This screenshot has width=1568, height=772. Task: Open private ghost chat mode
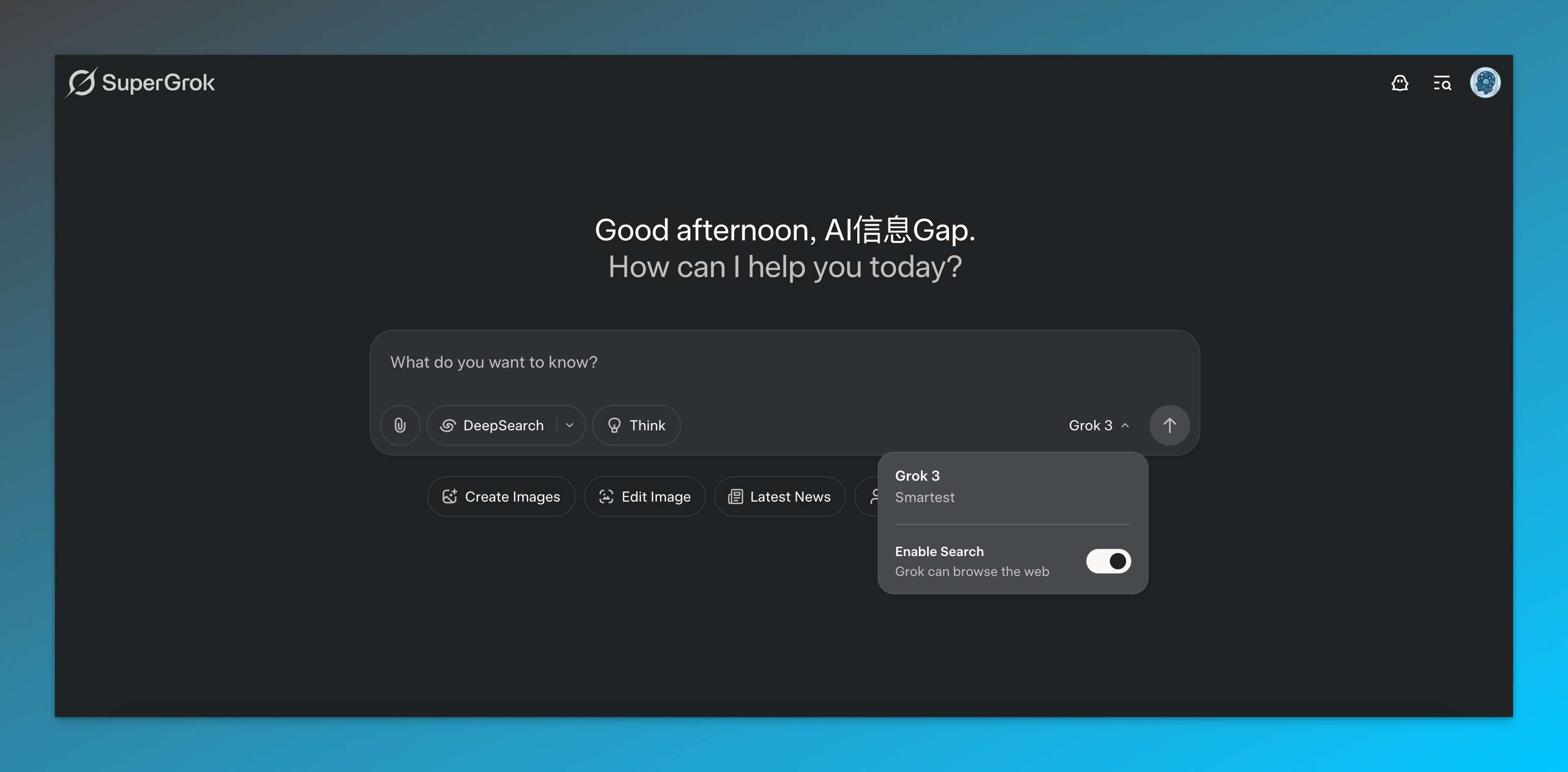pyautogui.click(x=1399, y=83)
